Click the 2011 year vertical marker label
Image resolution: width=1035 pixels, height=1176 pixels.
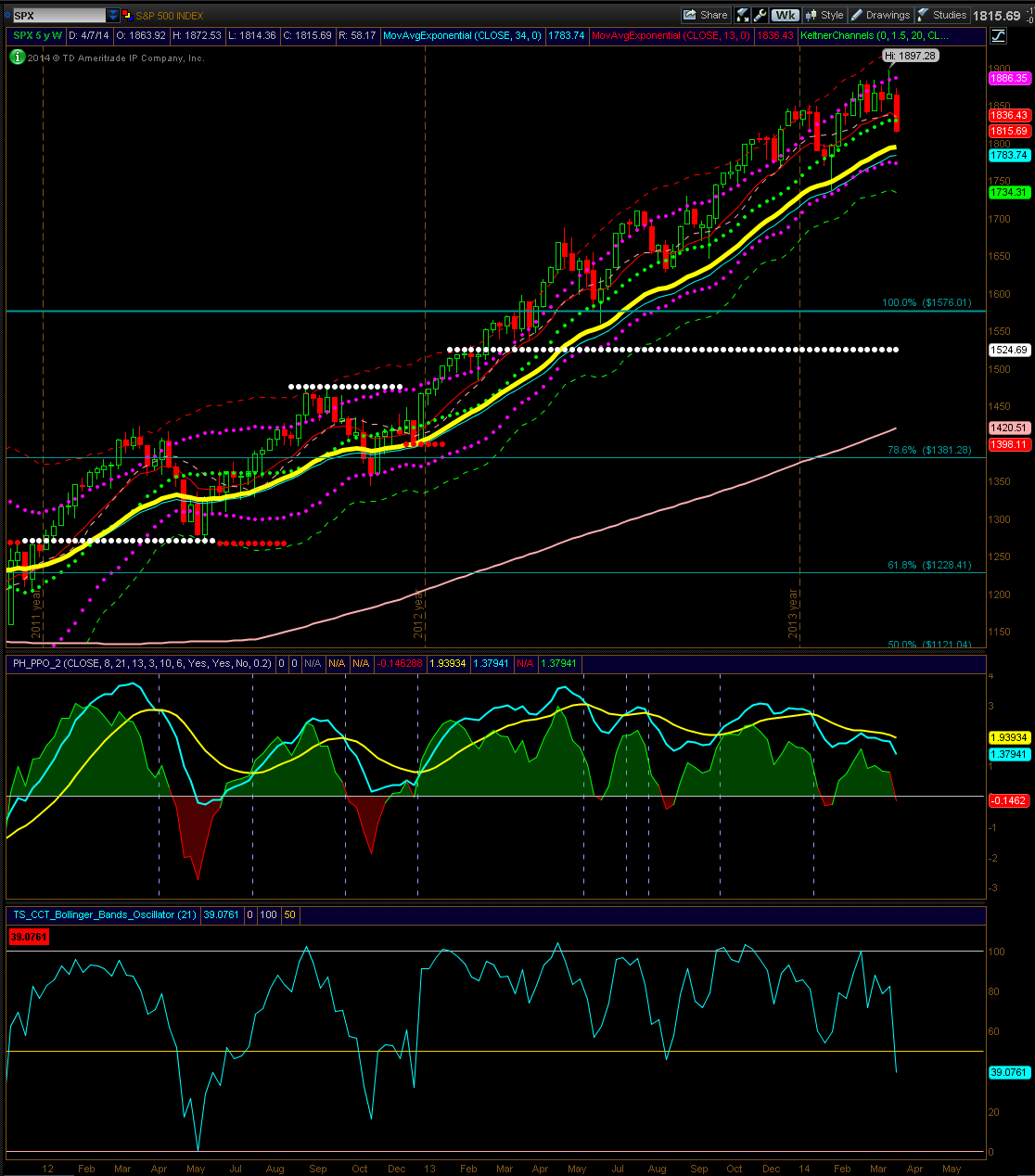click(37, 616)
